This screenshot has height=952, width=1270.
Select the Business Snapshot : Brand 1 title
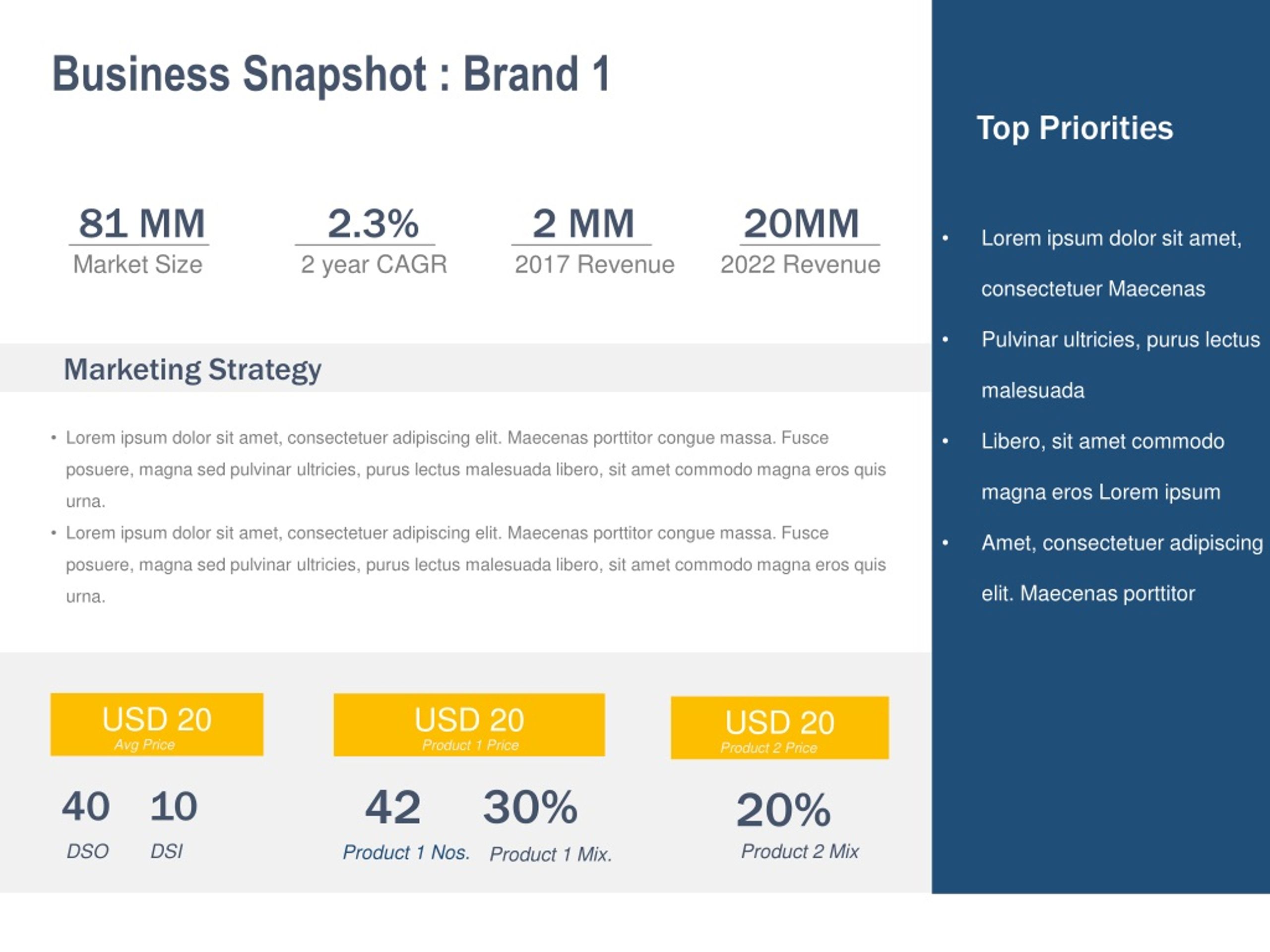tap(331, 74)
